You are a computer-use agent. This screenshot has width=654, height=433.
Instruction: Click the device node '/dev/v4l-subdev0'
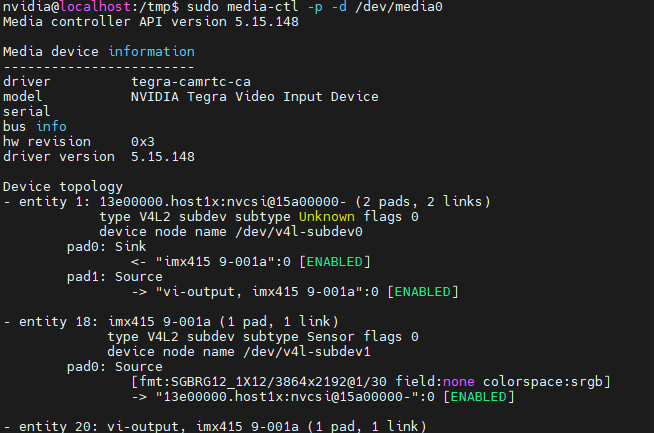pyautogui.click(x=299, y=232)
